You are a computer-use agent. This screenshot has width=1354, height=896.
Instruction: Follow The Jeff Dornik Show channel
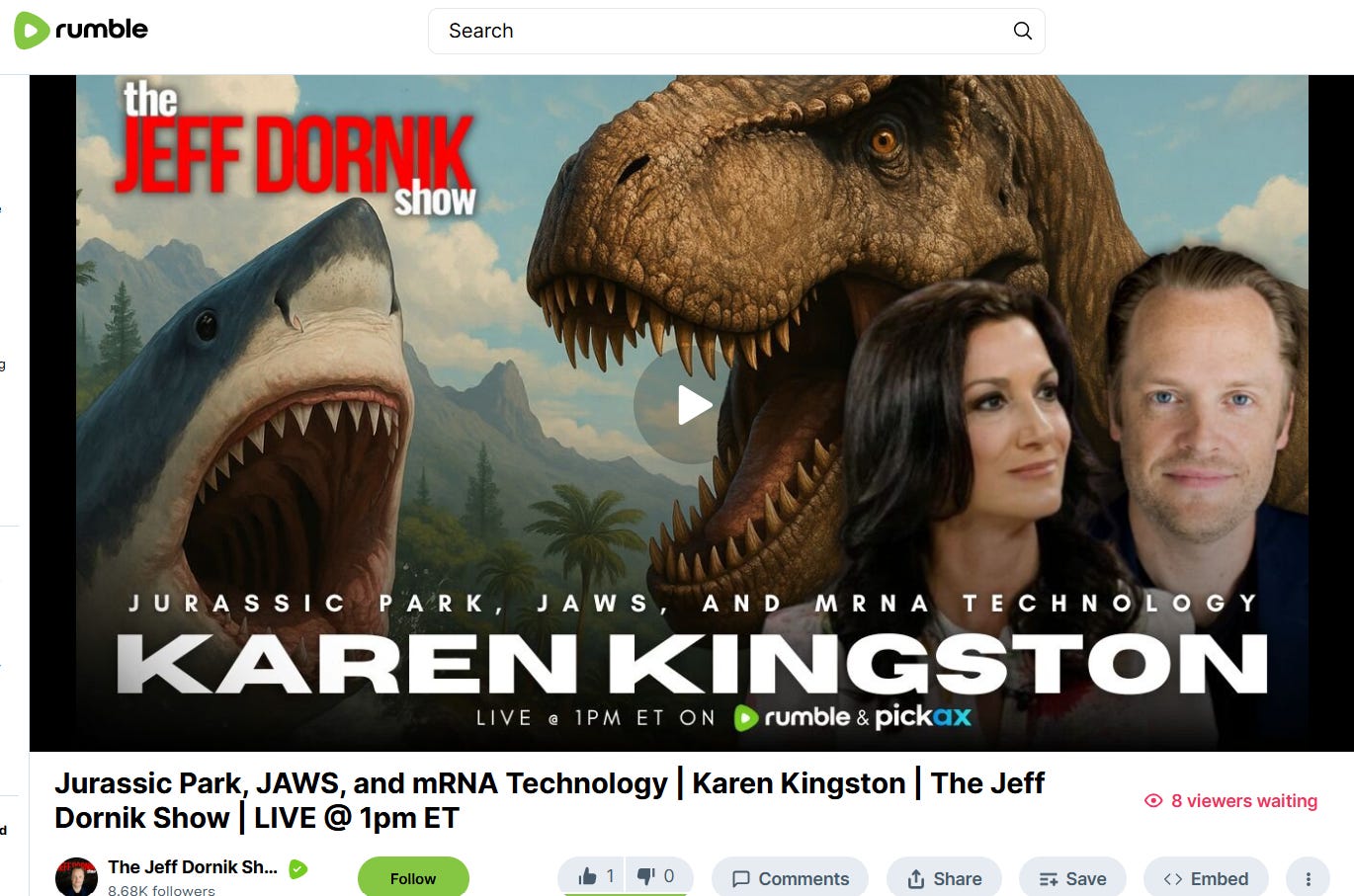[413, 878]
